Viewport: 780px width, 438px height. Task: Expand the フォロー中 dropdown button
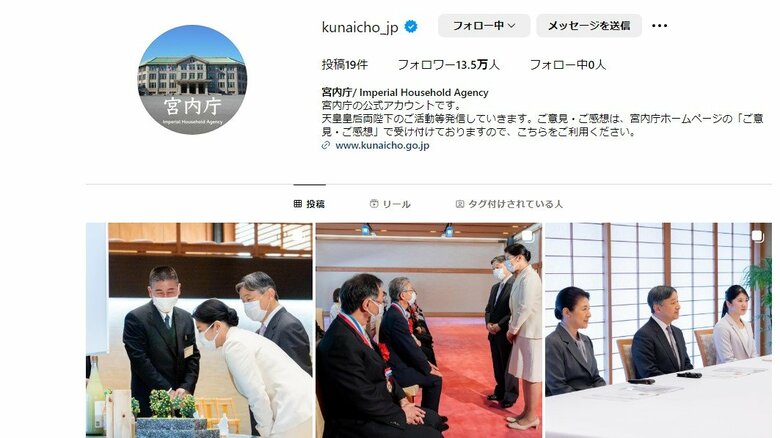coord(484,25)
